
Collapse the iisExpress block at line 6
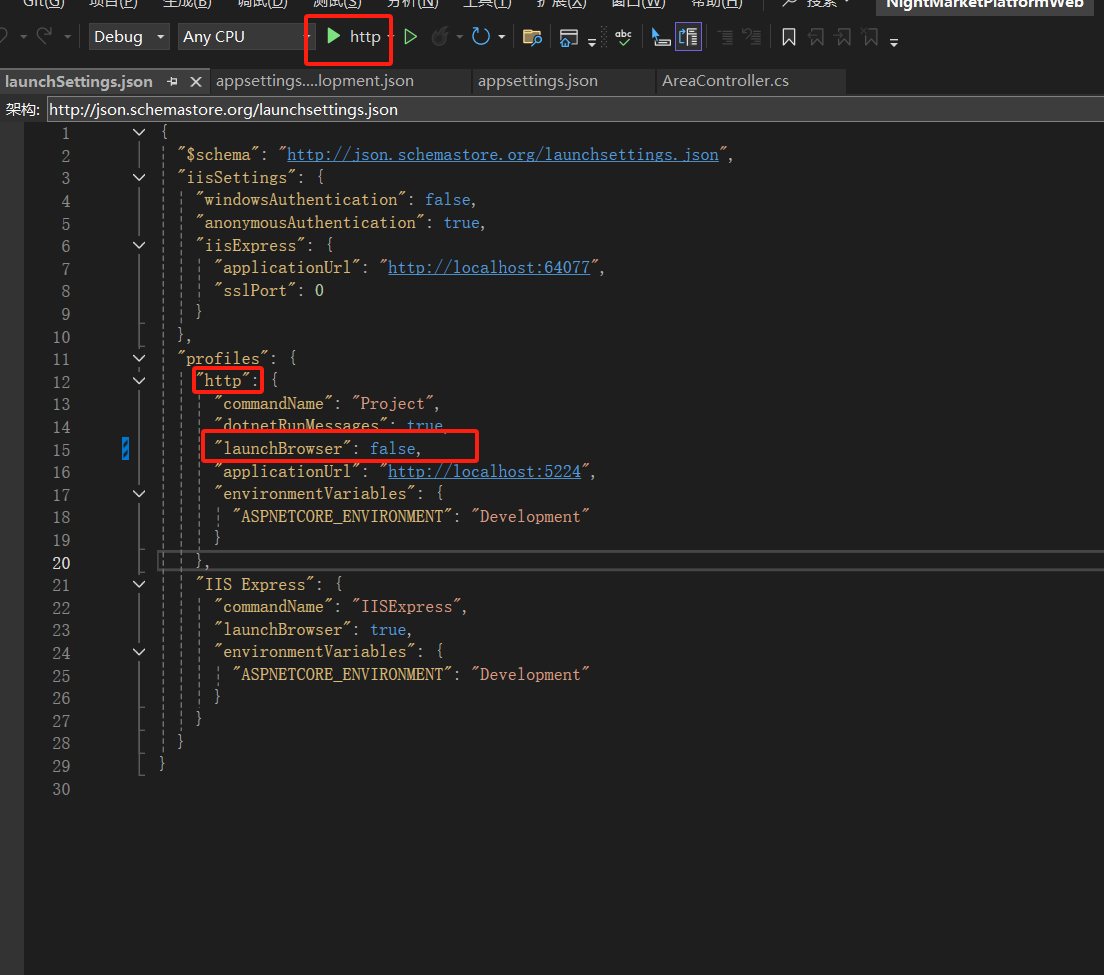(x=139, y=245)
